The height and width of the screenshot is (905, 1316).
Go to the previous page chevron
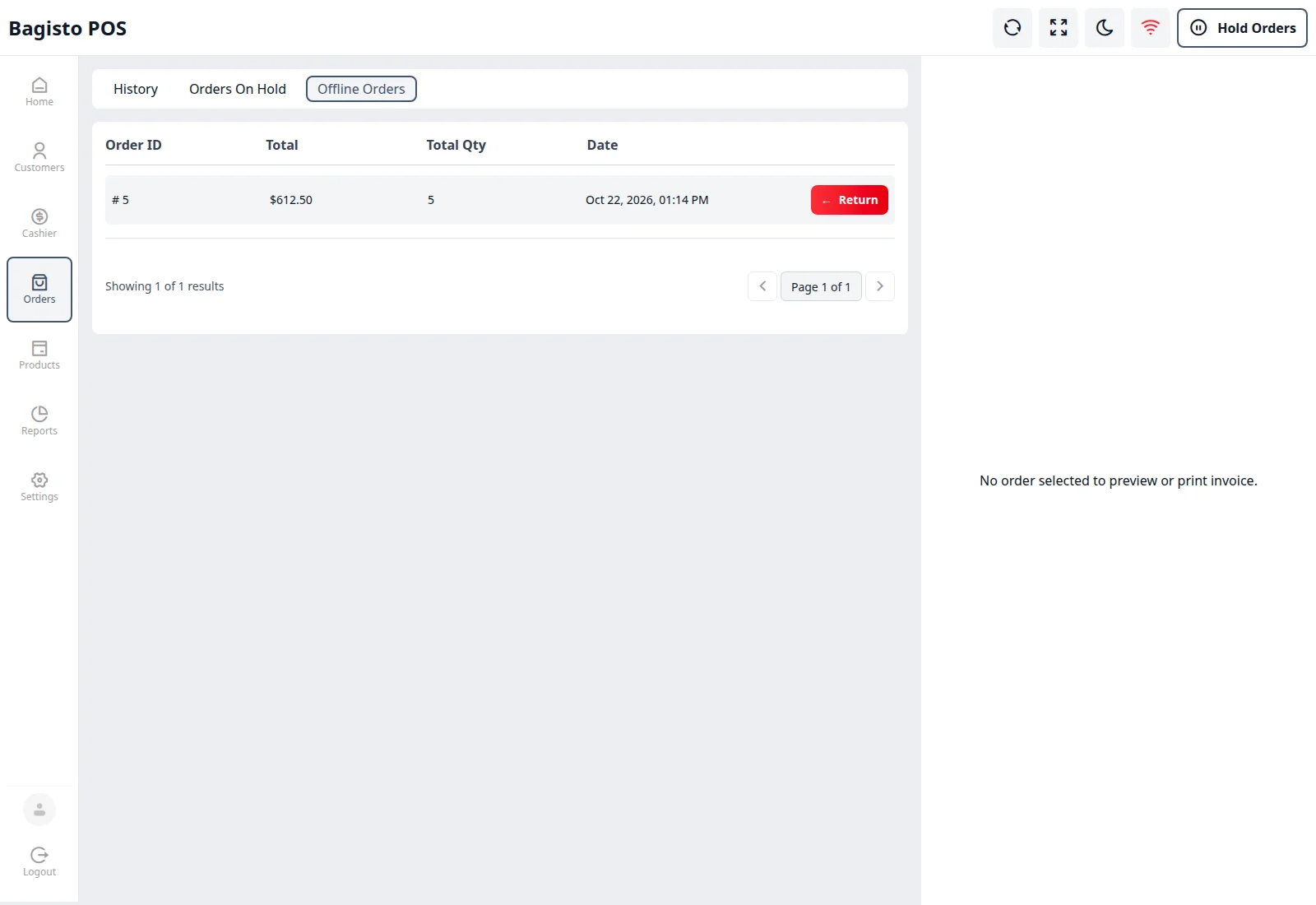[762, 286]
